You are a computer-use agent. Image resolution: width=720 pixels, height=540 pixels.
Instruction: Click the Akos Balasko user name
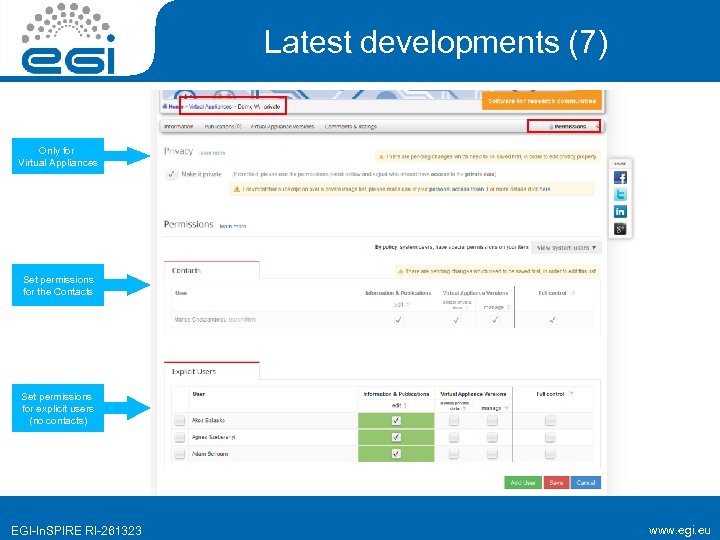[x=208, y=421]
